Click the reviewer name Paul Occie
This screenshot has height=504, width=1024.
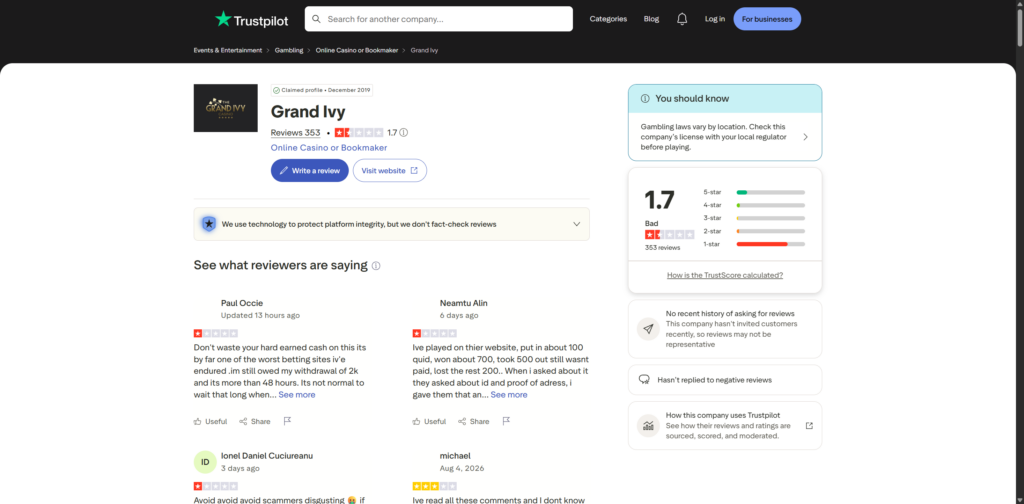tap(242, 303)
